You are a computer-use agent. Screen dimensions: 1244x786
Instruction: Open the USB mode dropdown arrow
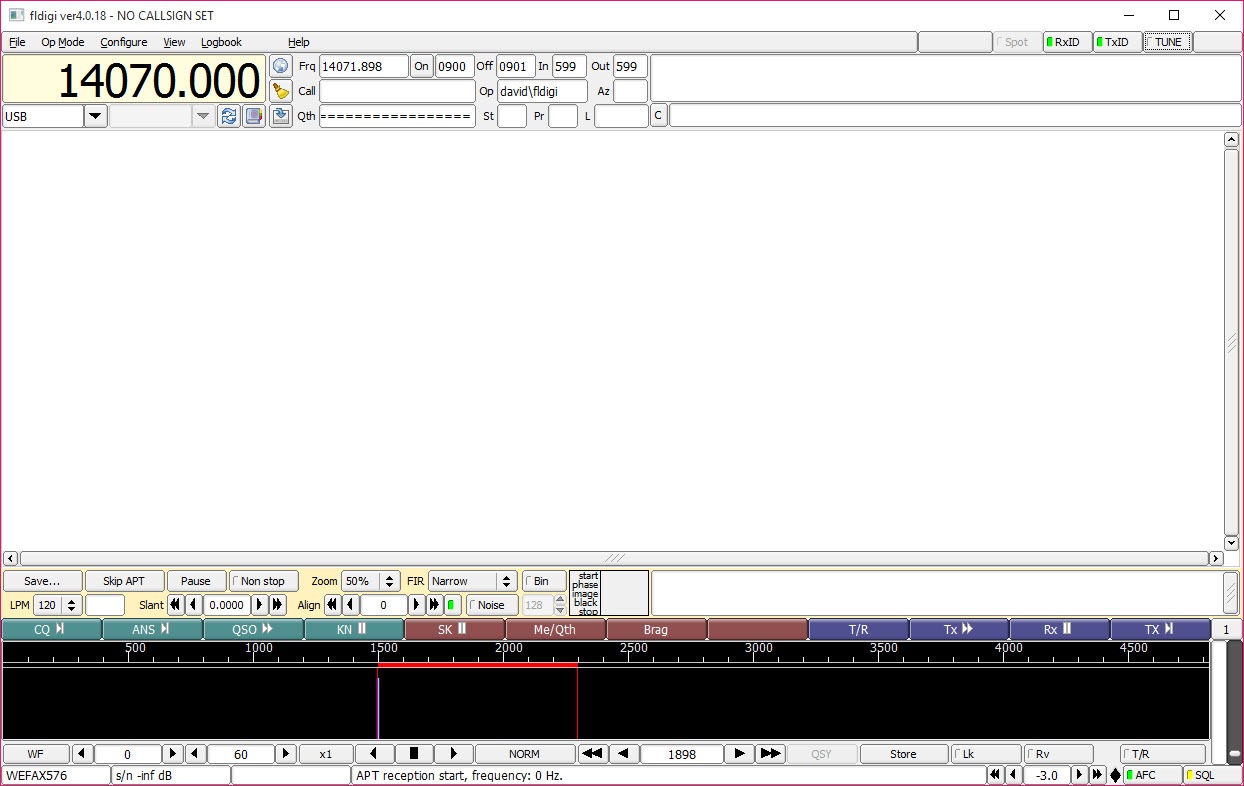[96, 116]
